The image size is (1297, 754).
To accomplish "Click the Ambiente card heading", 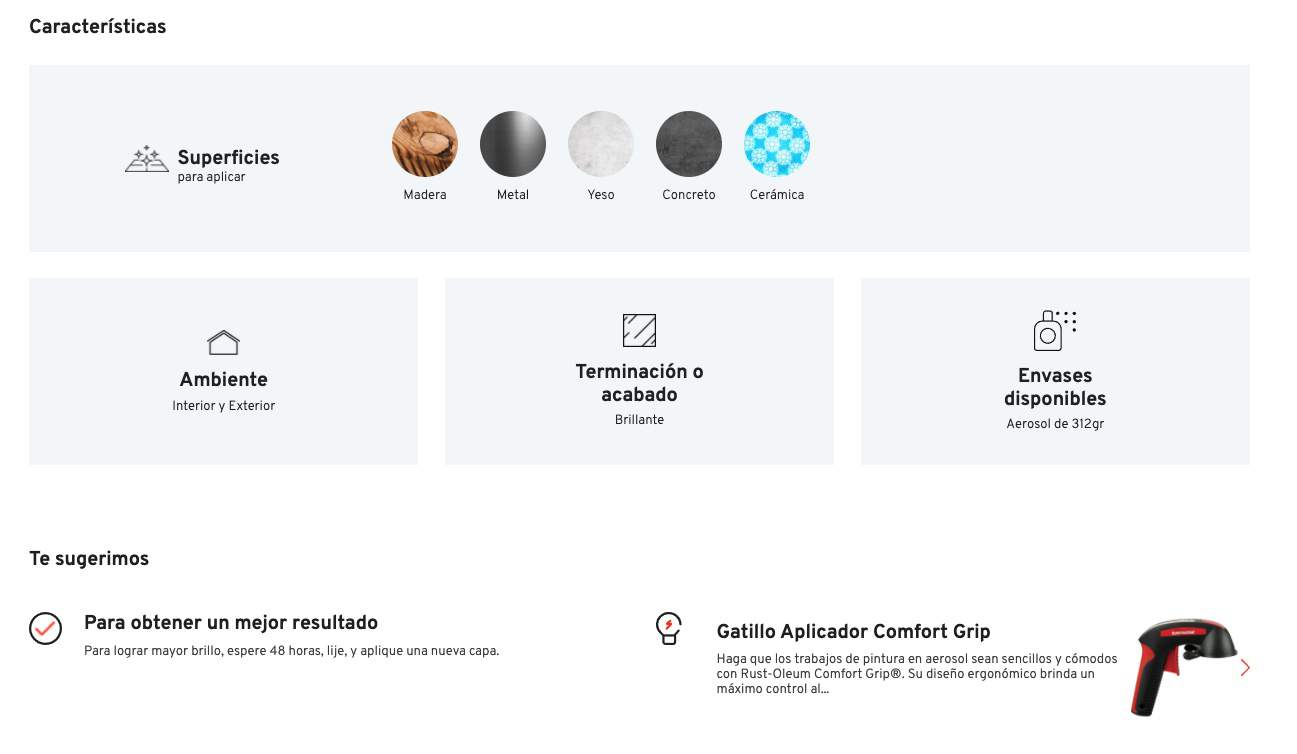I will 223,379.
